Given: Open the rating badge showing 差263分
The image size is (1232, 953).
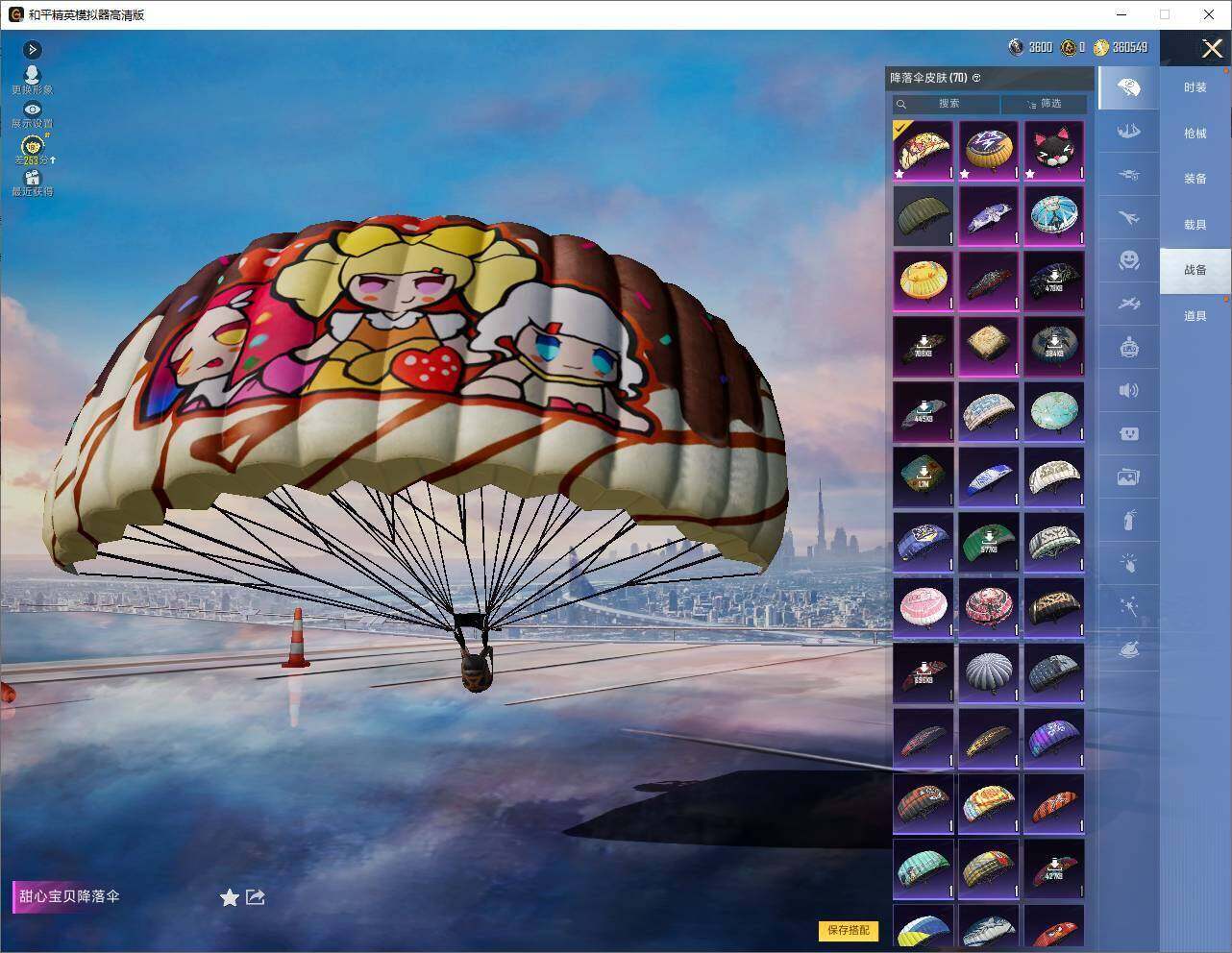Looking at the screenshot, I should [33, 150].
